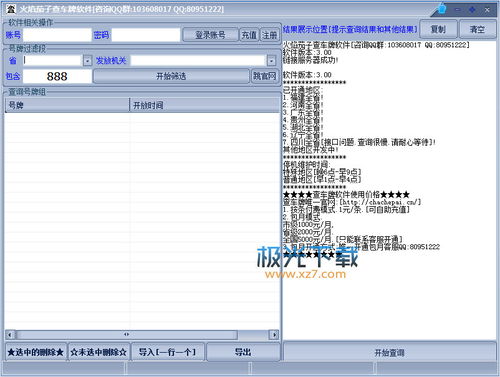Click the 登录账号 login button

210,35
